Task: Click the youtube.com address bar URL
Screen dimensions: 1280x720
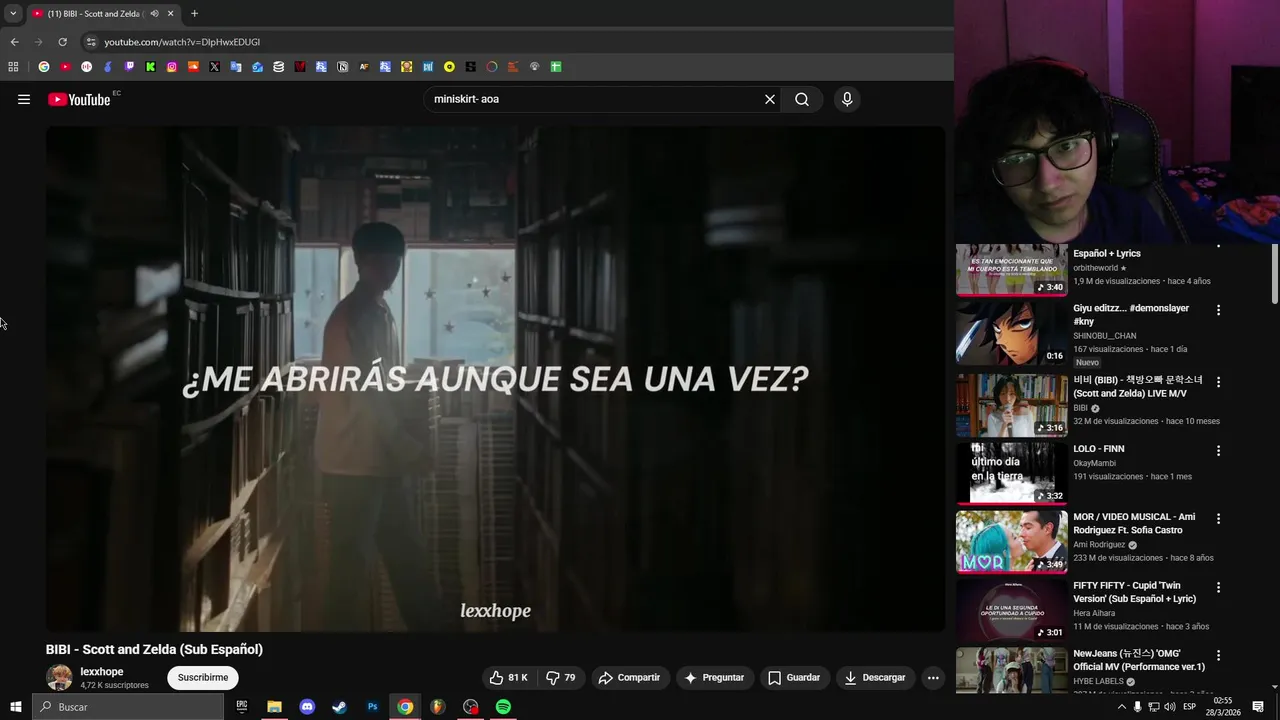Action: (x=182, y=42)
